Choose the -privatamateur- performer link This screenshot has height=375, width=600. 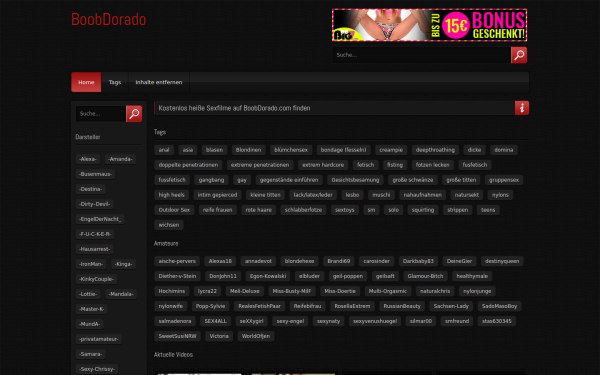coord(99,339)
